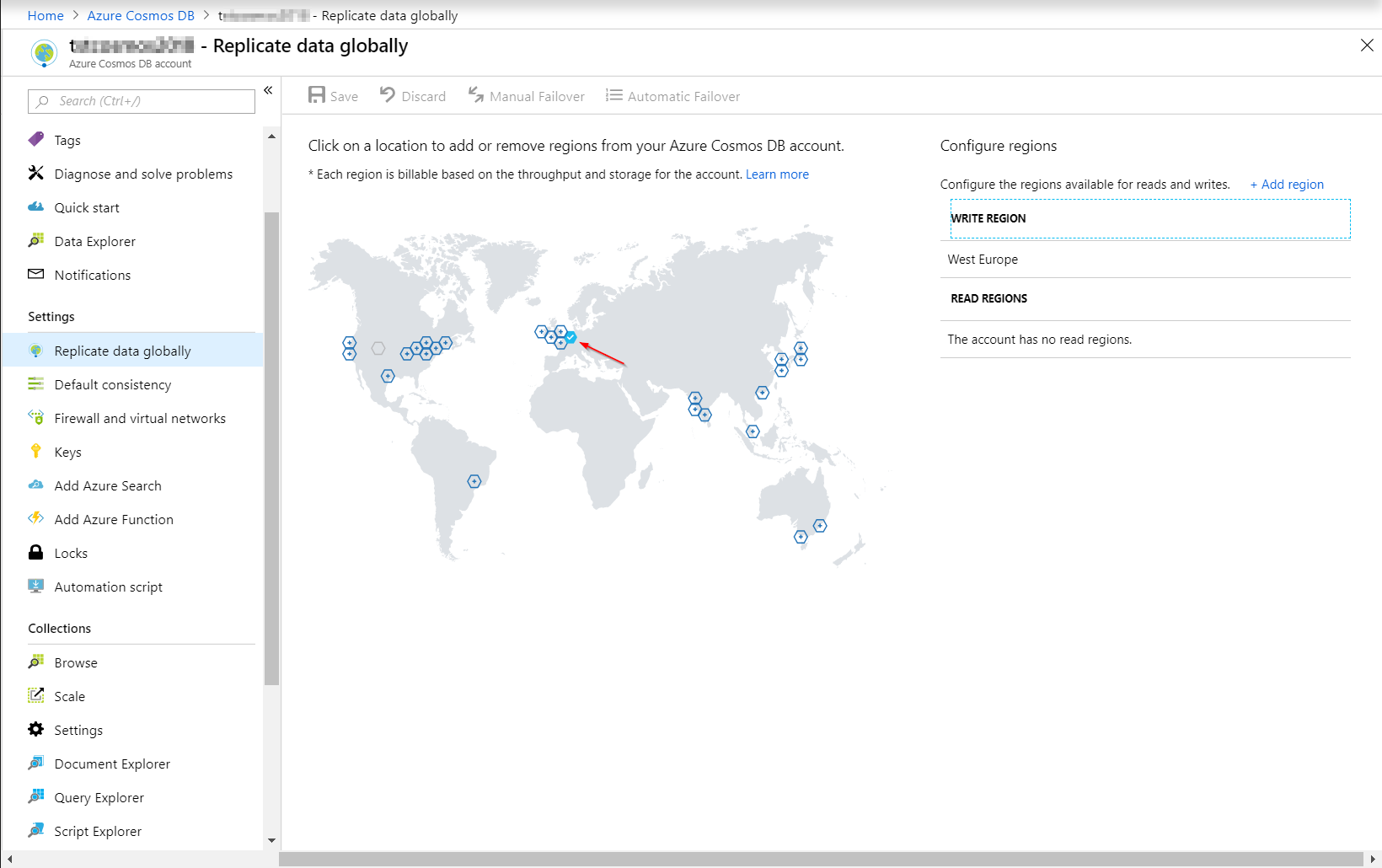Click the Discard undo arrow icon
The width and height of the screenshot is (1382, 868).
click(388, 95)
